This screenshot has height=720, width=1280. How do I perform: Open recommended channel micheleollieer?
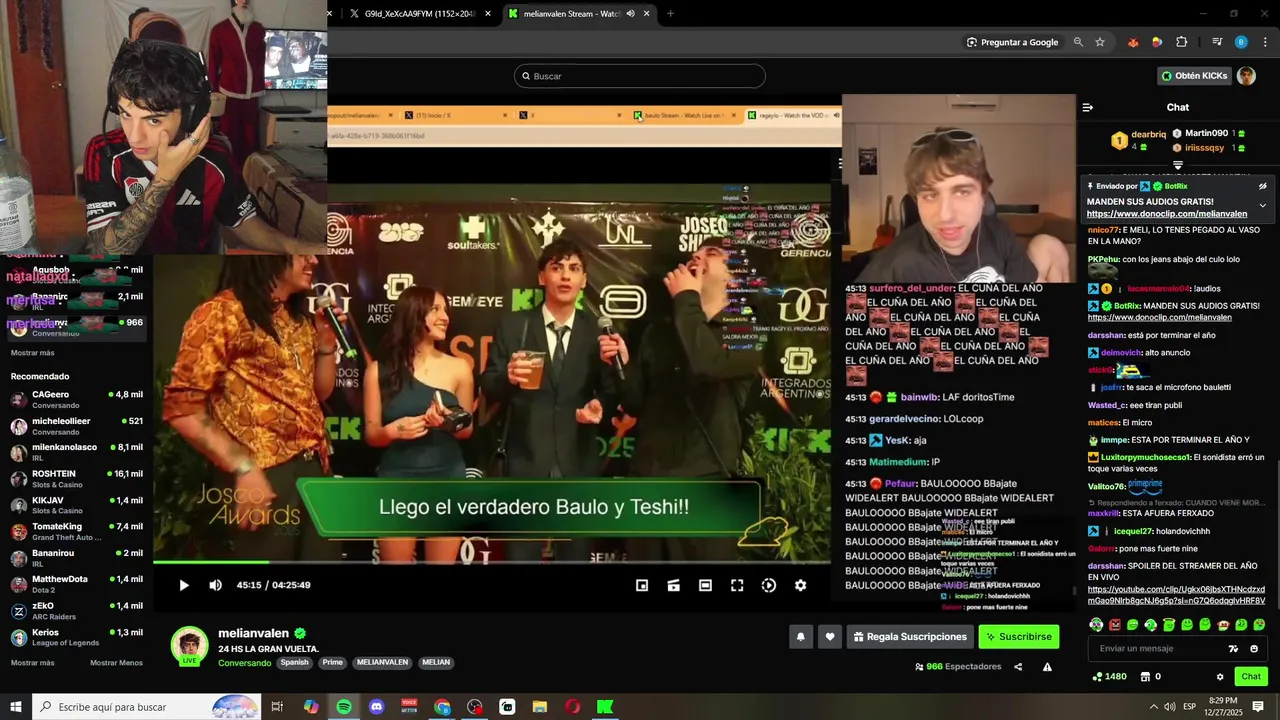[x=76, y=426]
